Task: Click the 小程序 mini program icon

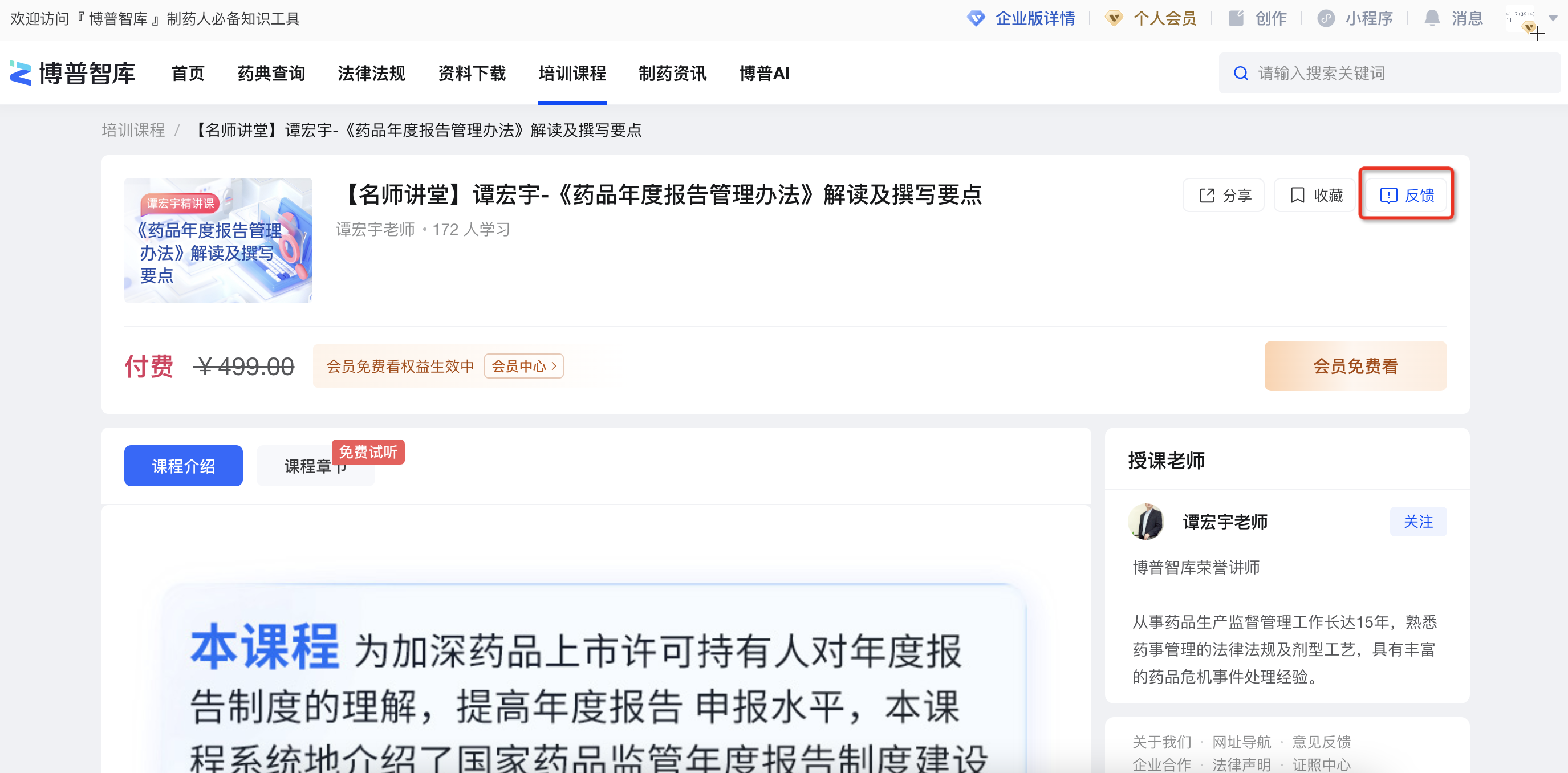Action: tap(1326, 19)
